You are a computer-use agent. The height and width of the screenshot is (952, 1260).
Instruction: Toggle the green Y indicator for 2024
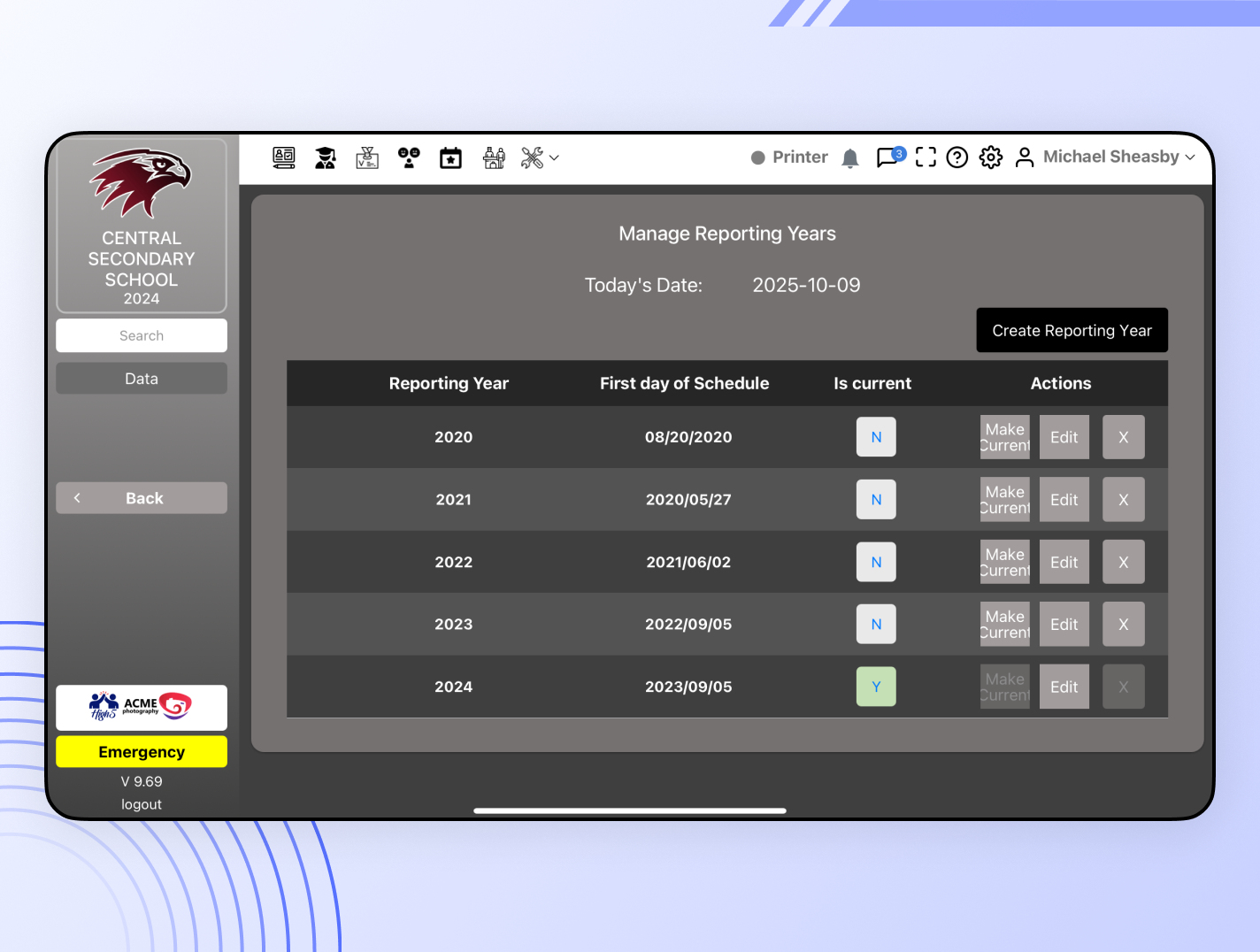pos(876,686)
